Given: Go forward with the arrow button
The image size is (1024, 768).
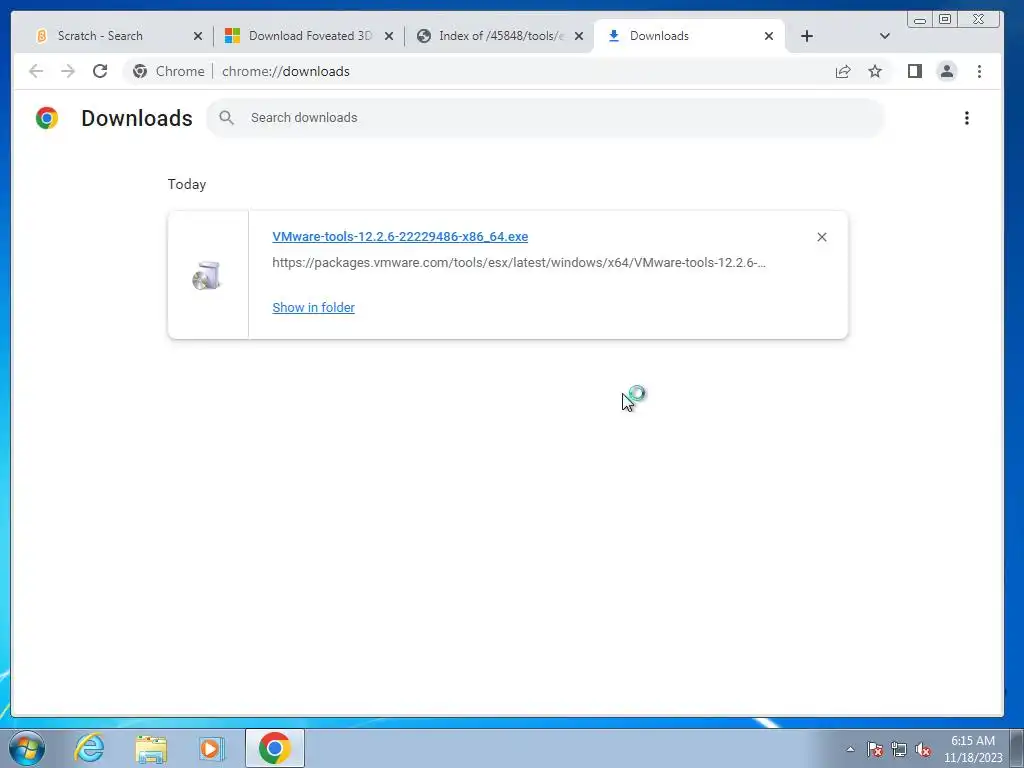Looking at the screenshot, I should (x=68, y=71).
